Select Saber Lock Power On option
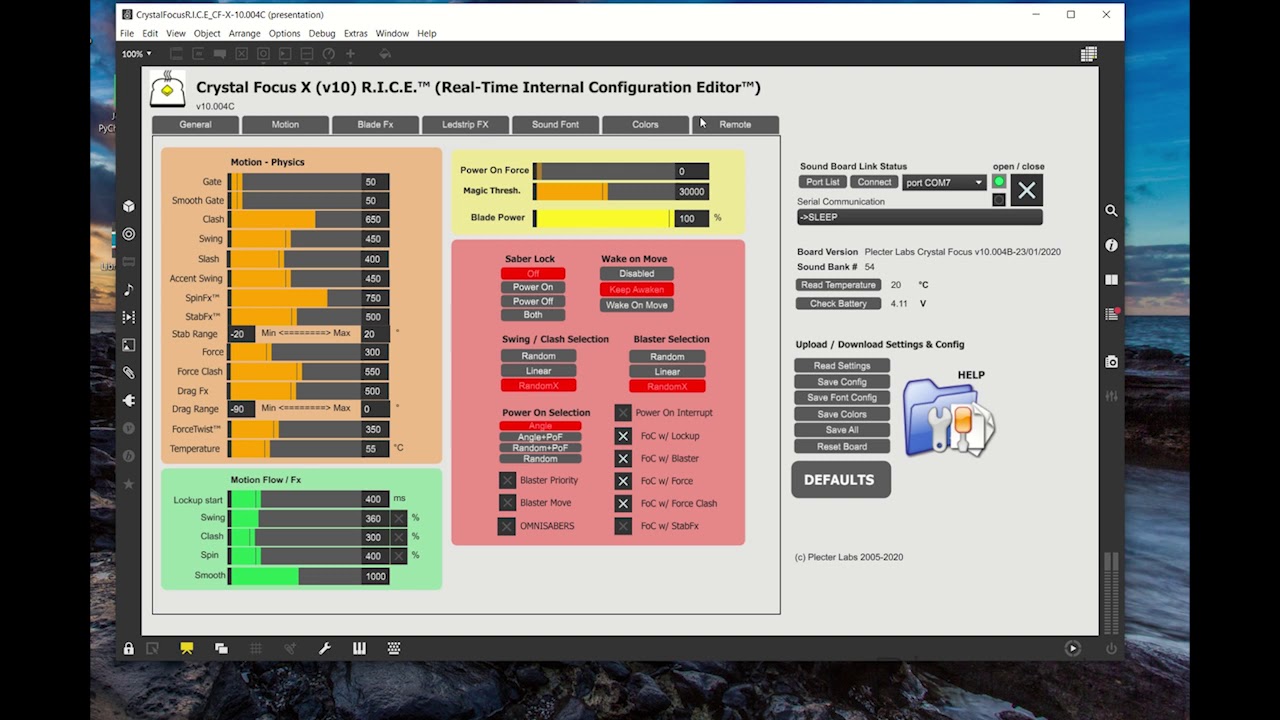The width and height of the screenshot is (1280, 720). tap(533, 287)
